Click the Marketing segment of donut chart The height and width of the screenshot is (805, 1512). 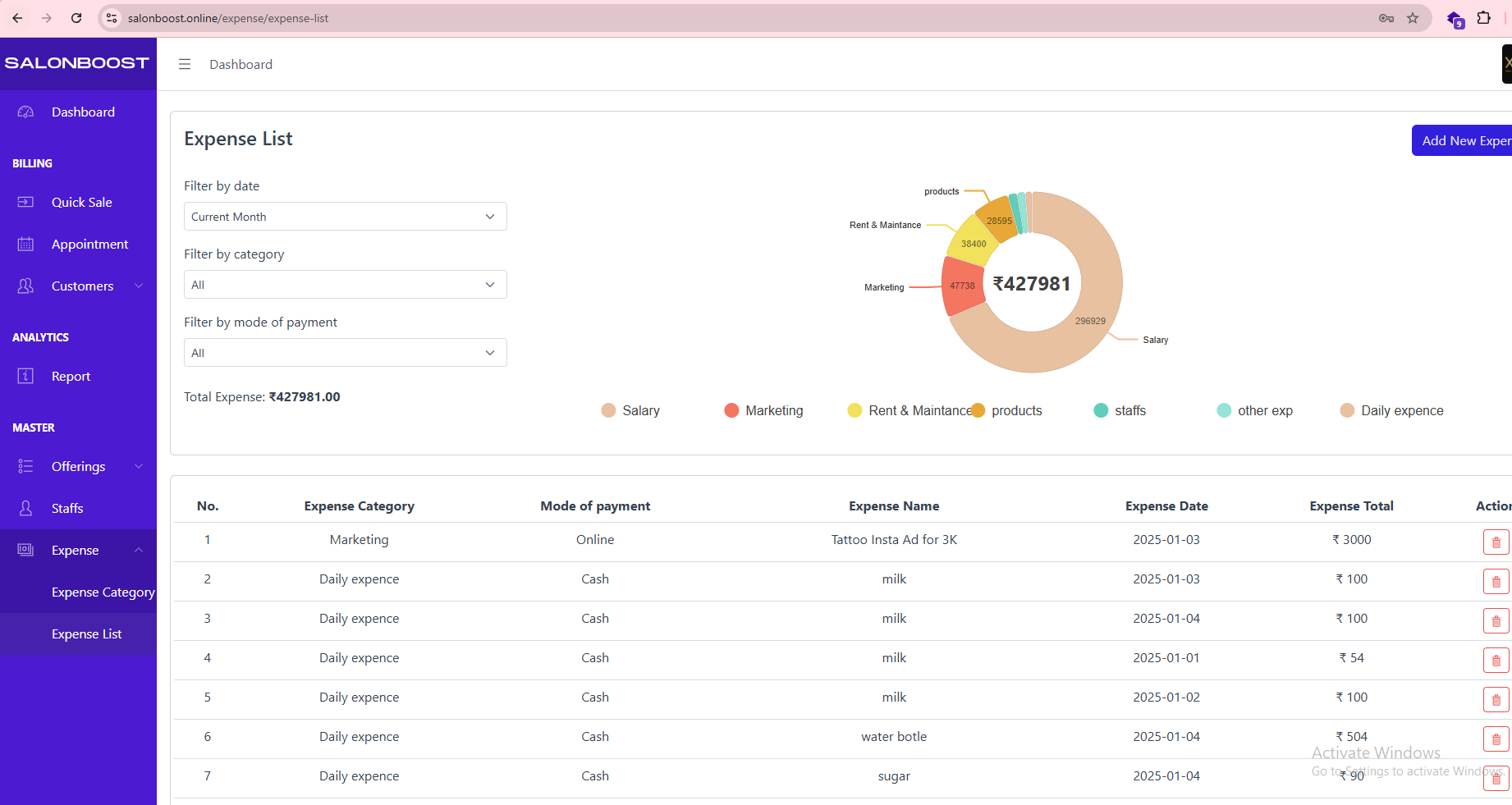962,286
